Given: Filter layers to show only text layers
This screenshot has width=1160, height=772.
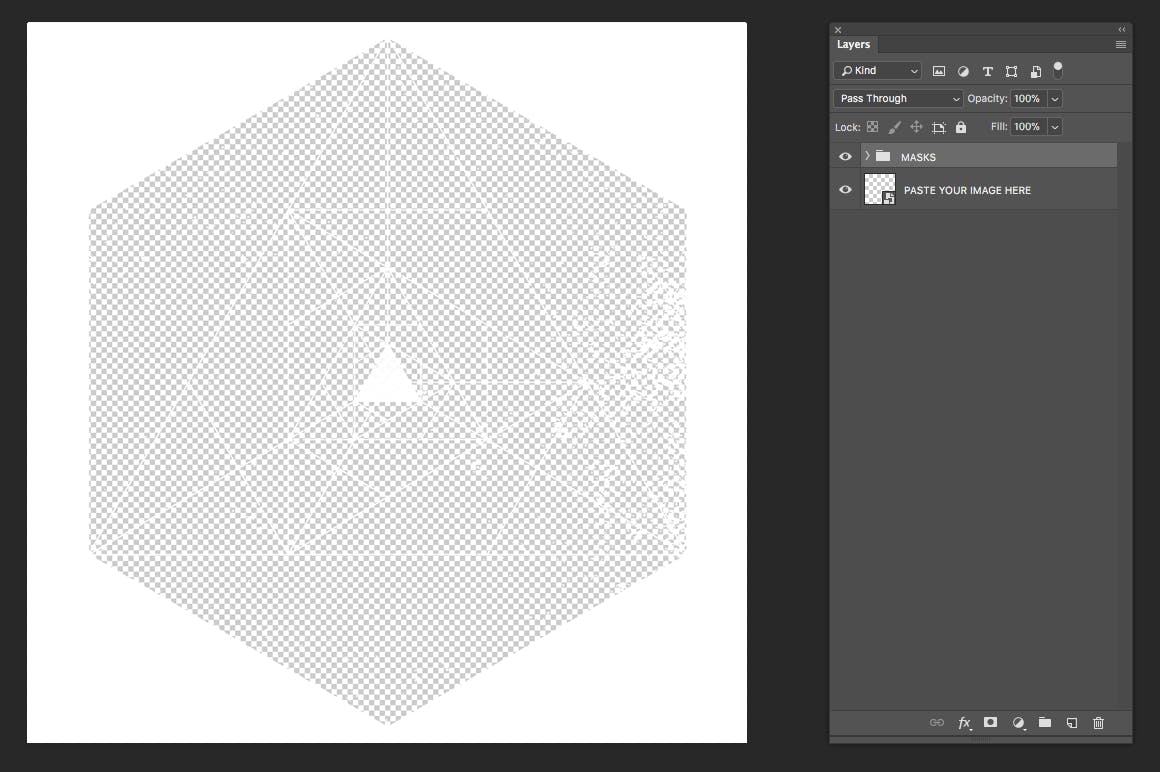Looking at the screenshot, I should (987, 71).
